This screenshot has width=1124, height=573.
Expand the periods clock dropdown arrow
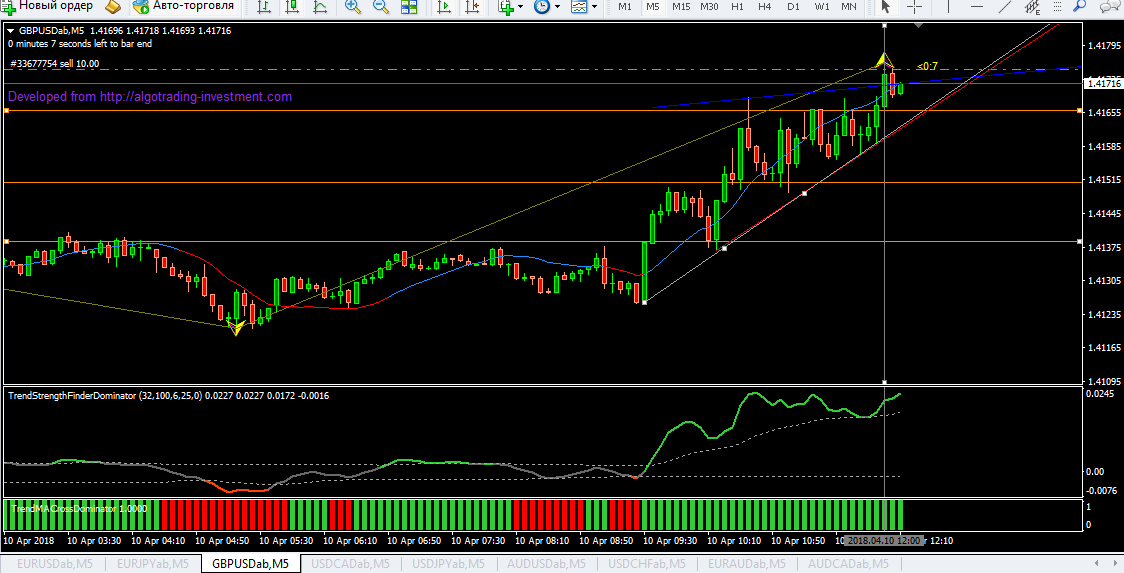click(x=557, y=7)
